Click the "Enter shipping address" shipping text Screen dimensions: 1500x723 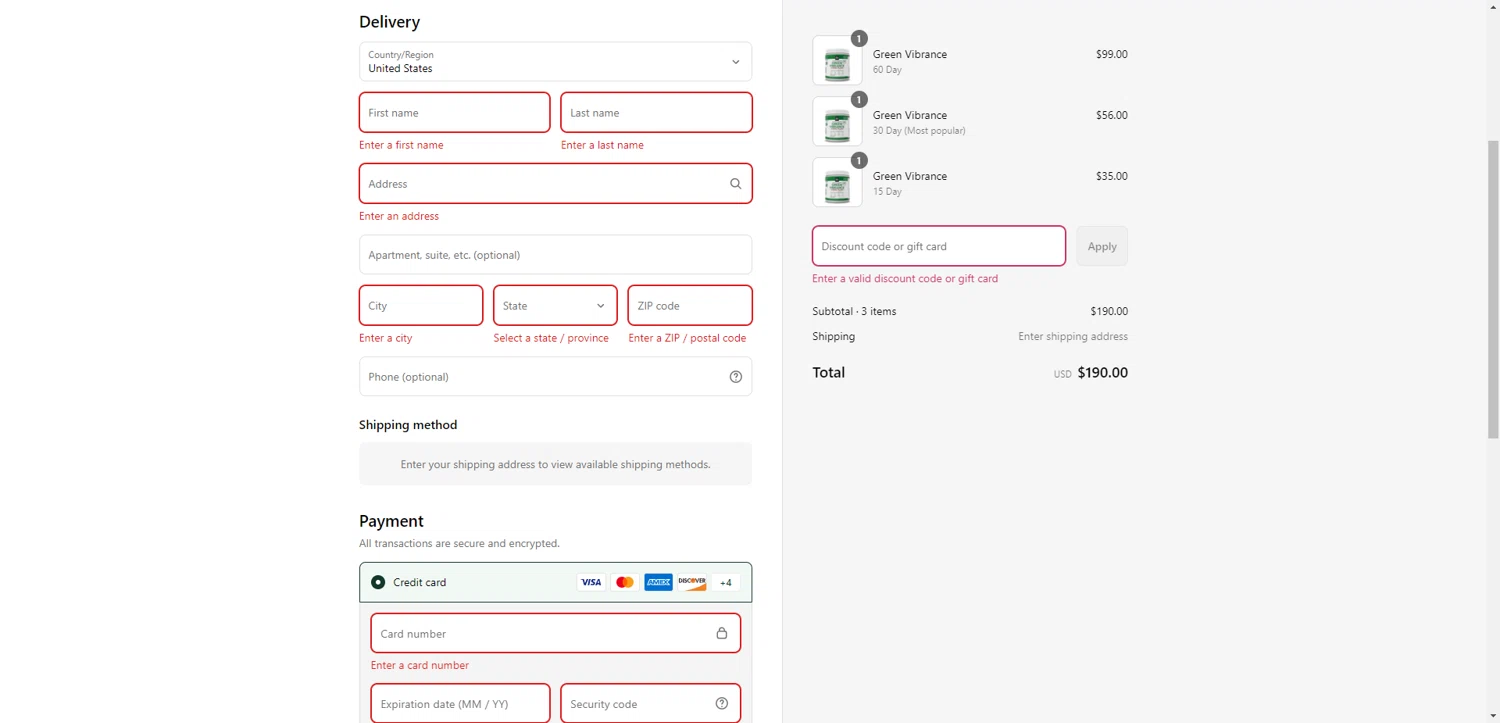[x=1073, y=337]
